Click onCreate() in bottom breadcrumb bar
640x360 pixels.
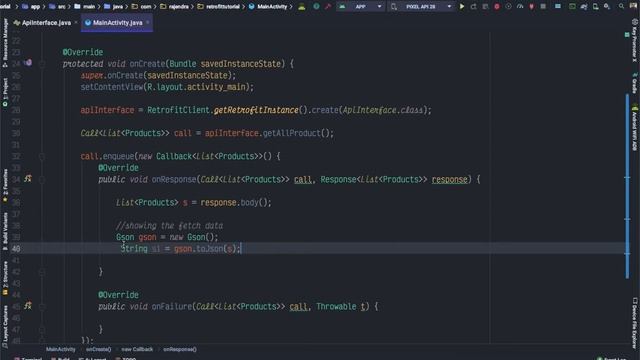click(x=98, y=349)
